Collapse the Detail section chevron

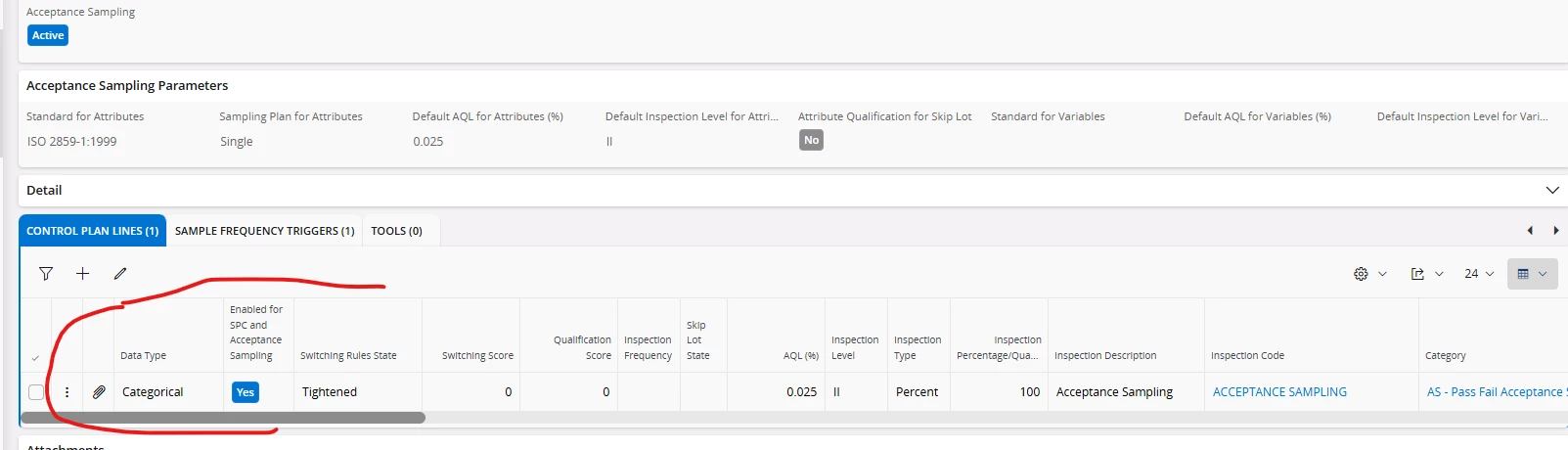click(1551, 190)
